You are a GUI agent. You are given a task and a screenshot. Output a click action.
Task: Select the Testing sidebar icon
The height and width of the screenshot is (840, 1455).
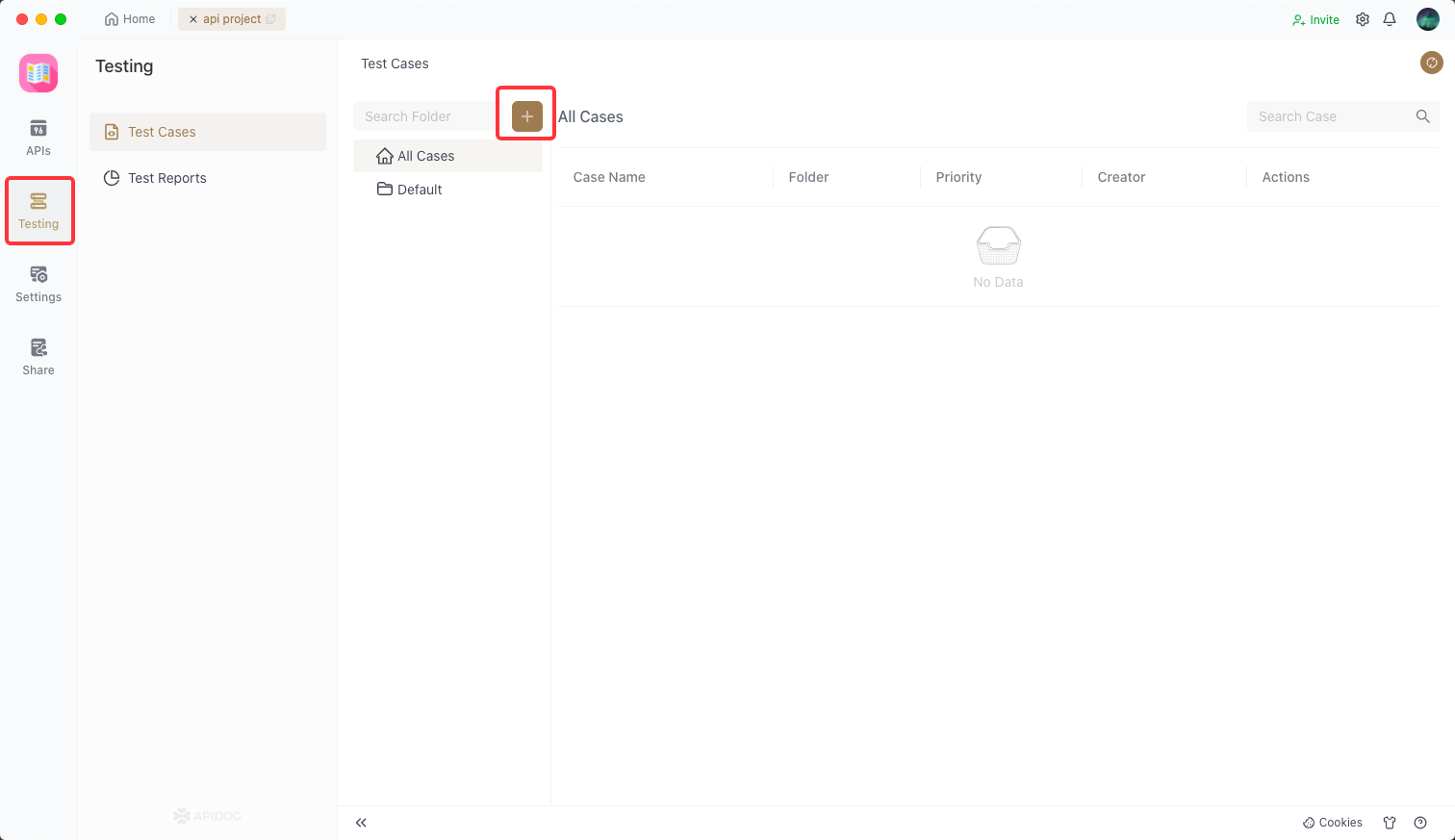coord(38,211)
